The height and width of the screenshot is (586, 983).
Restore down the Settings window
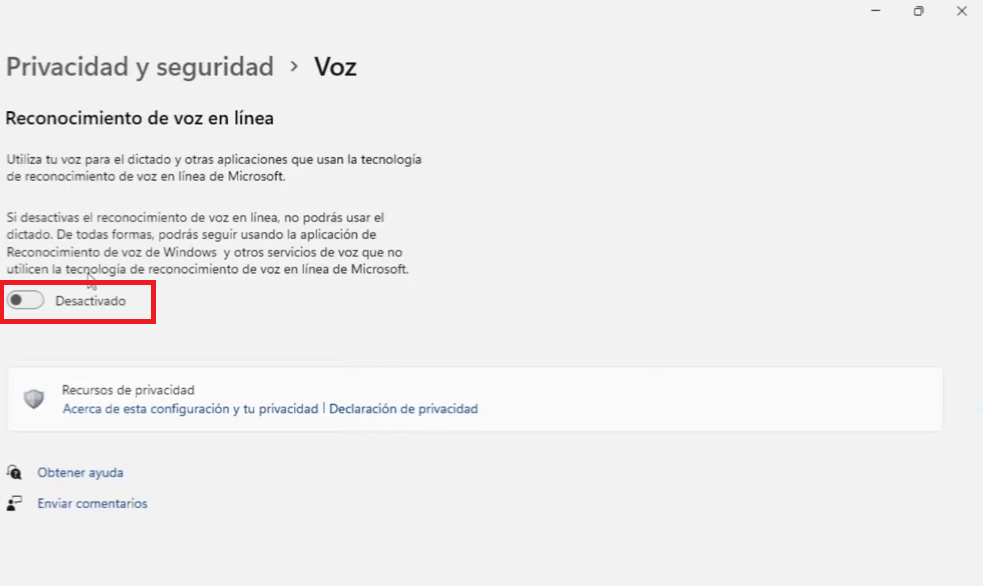918,11
